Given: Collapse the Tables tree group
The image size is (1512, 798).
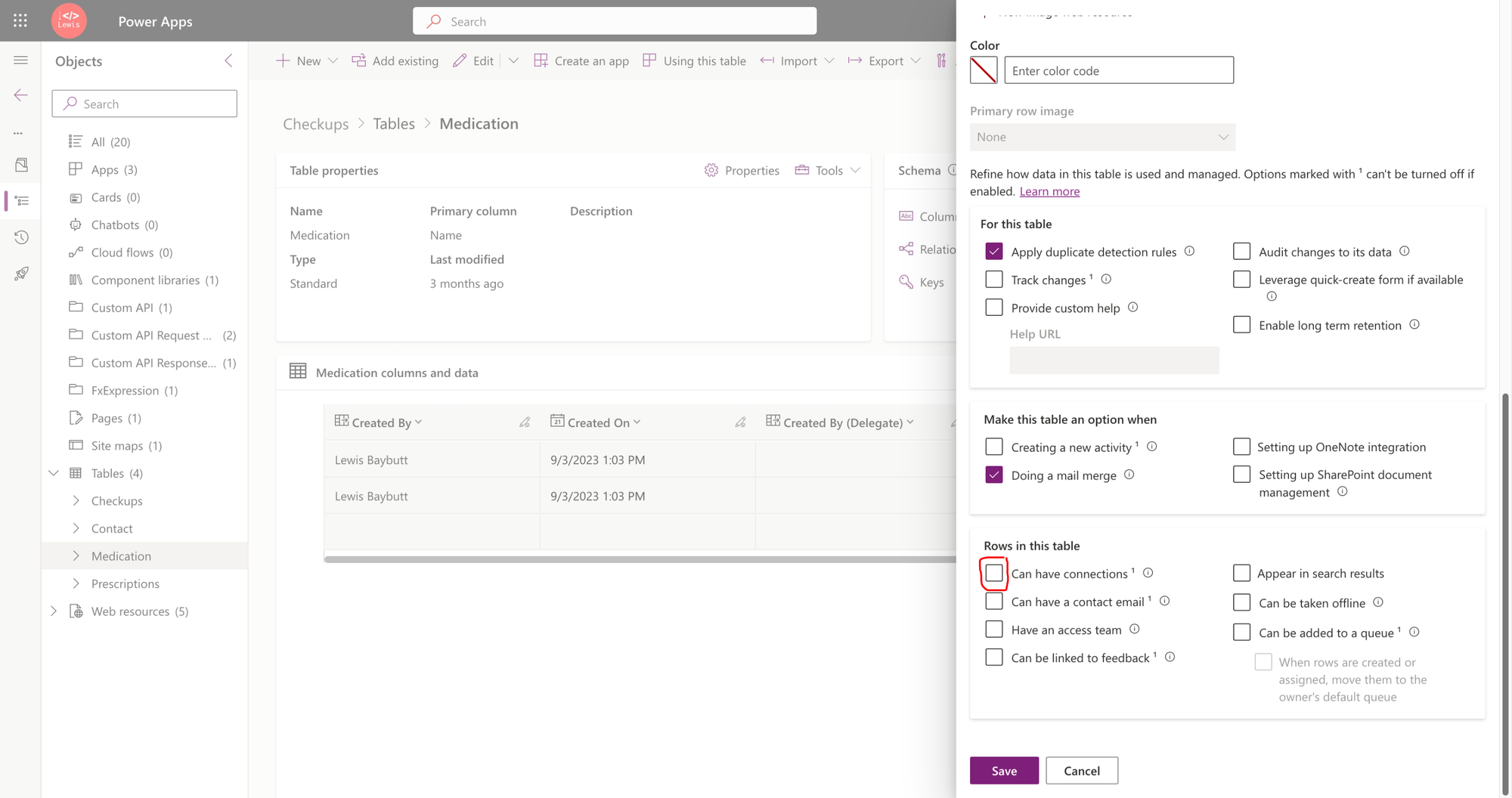Looking at the screenshot, I should pos(54,473).
